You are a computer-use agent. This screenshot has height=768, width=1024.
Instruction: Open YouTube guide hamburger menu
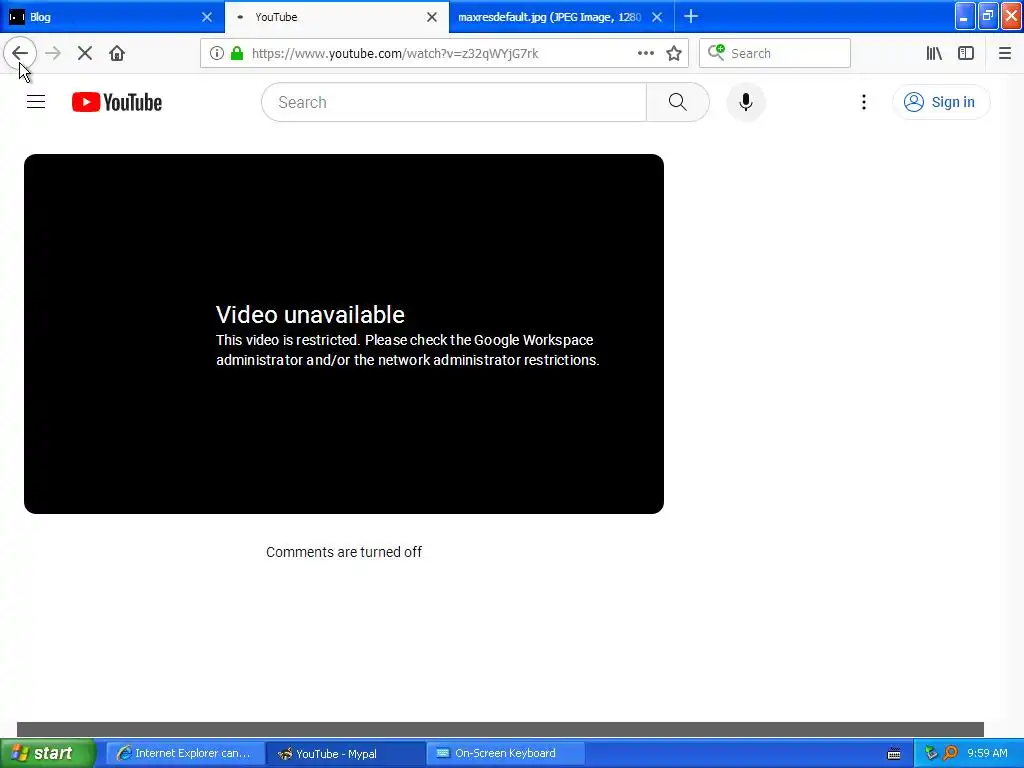pyautogui.click(x=36, y=102)
